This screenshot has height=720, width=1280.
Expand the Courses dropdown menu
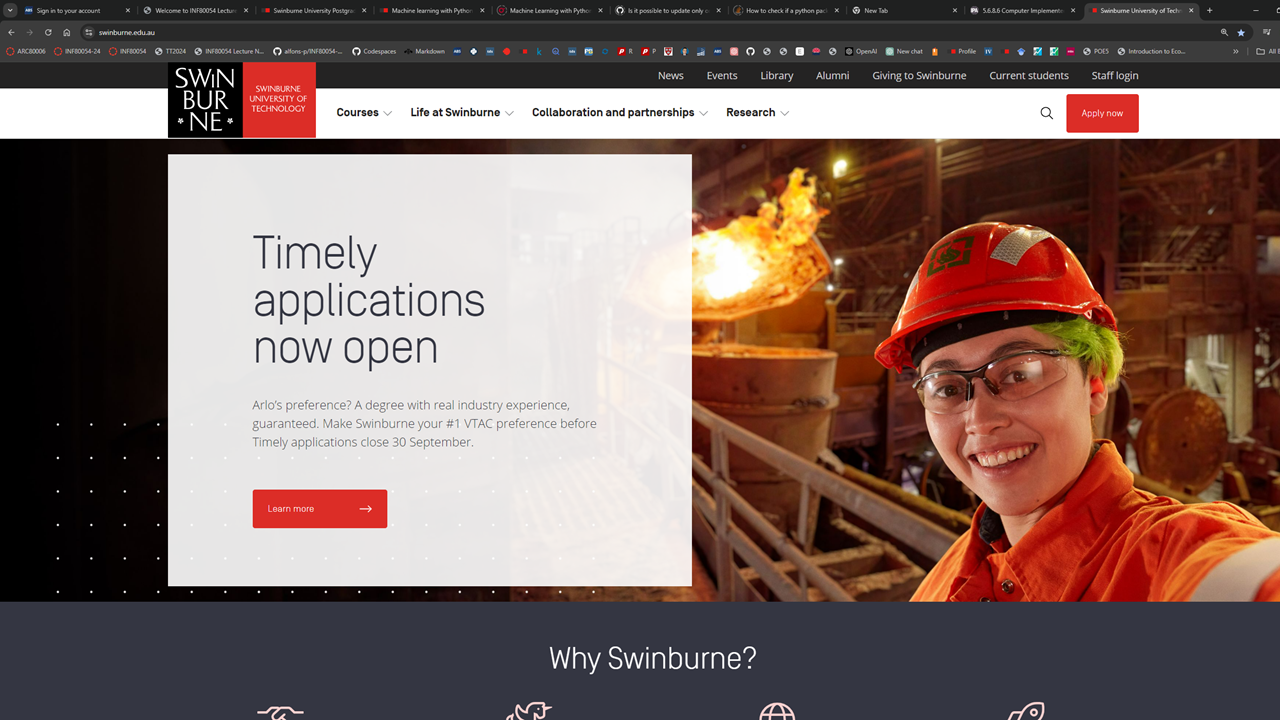[x=360, y=112]
